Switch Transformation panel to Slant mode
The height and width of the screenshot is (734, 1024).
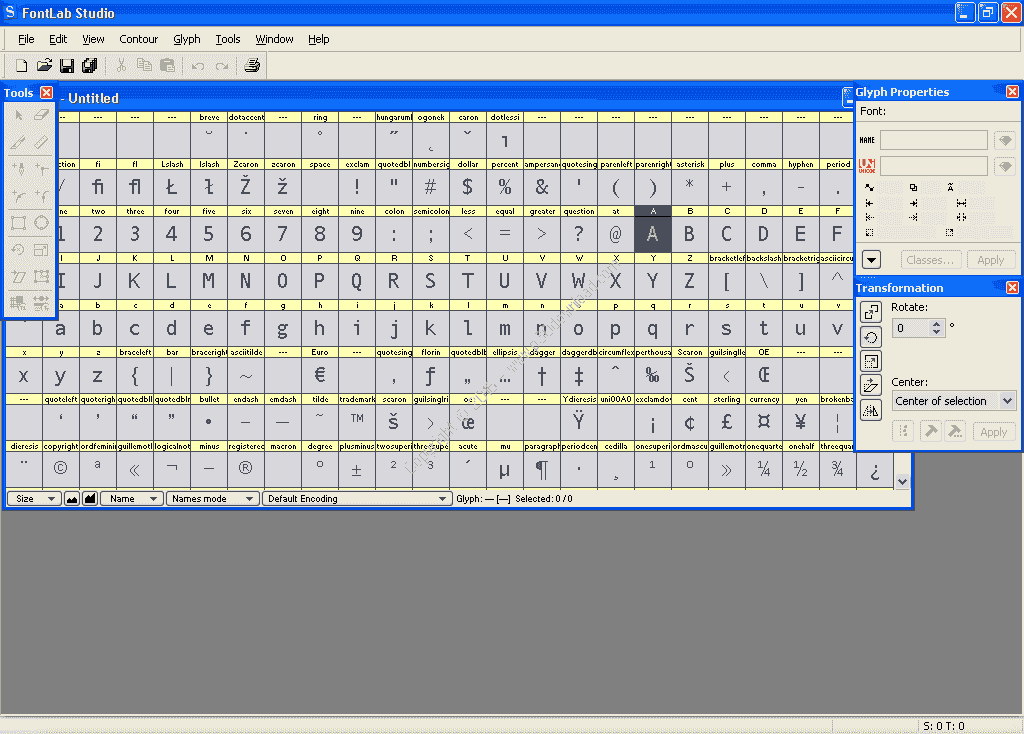(871, 386)
